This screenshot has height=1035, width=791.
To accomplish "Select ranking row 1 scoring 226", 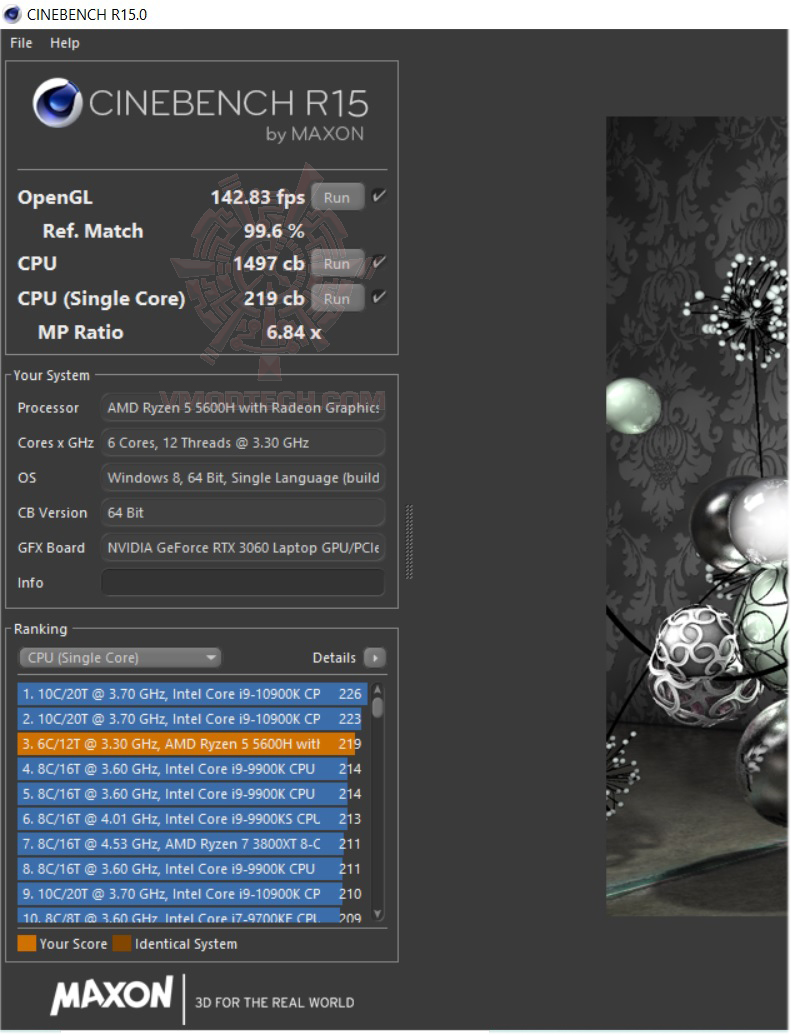I will tap(192, 694).
